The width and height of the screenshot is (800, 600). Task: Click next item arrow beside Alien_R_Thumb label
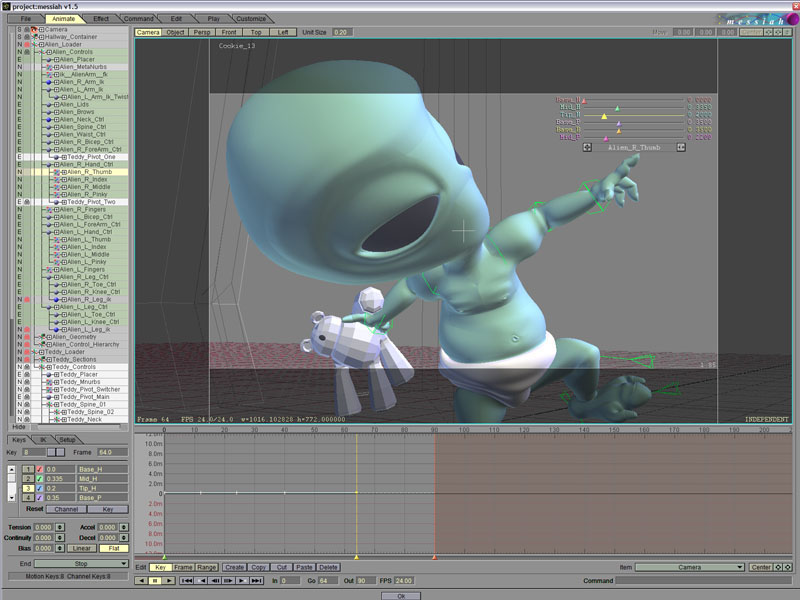(x=681, y=147)
